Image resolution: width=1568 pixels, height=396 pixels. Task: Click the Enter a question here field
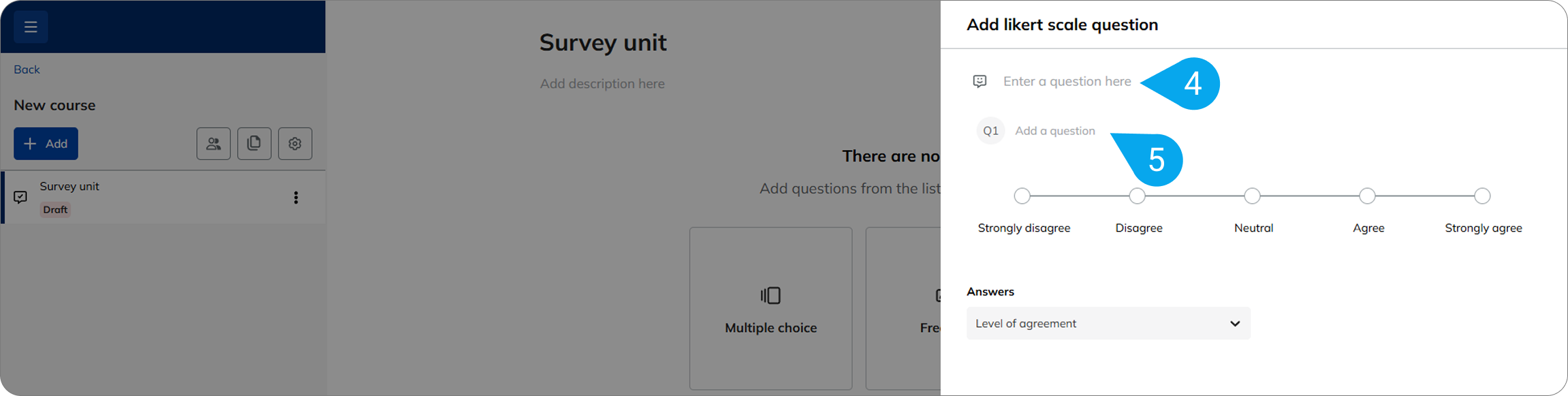click(1067, 82)
